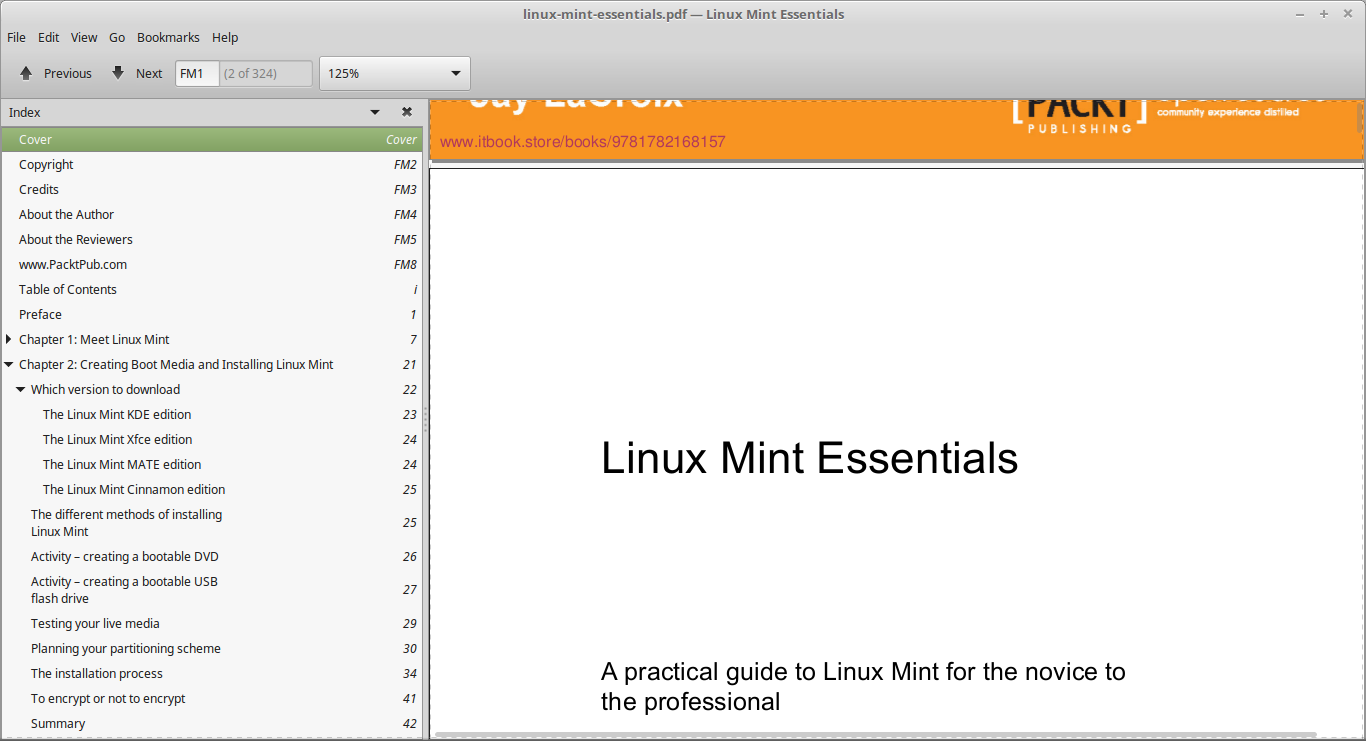Select the www.PacktPub.com index entry
The image size is (1366, 741).
(212, 264)
